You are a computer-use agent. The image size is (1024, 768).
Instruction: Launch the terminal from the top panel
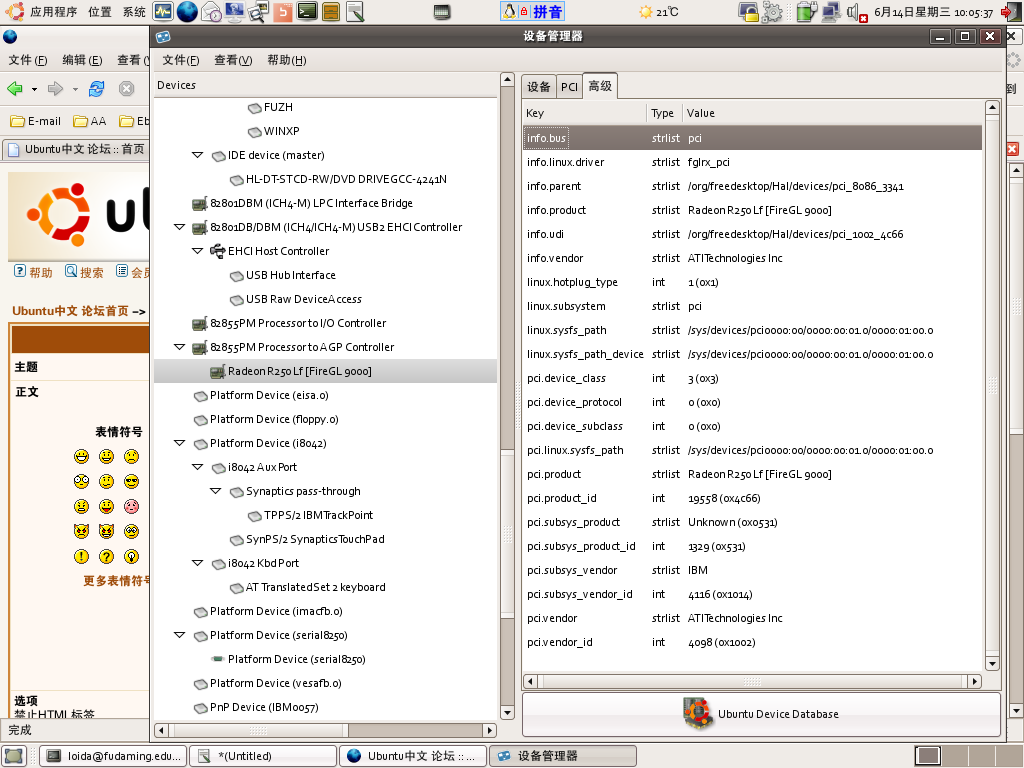point(307,11)
